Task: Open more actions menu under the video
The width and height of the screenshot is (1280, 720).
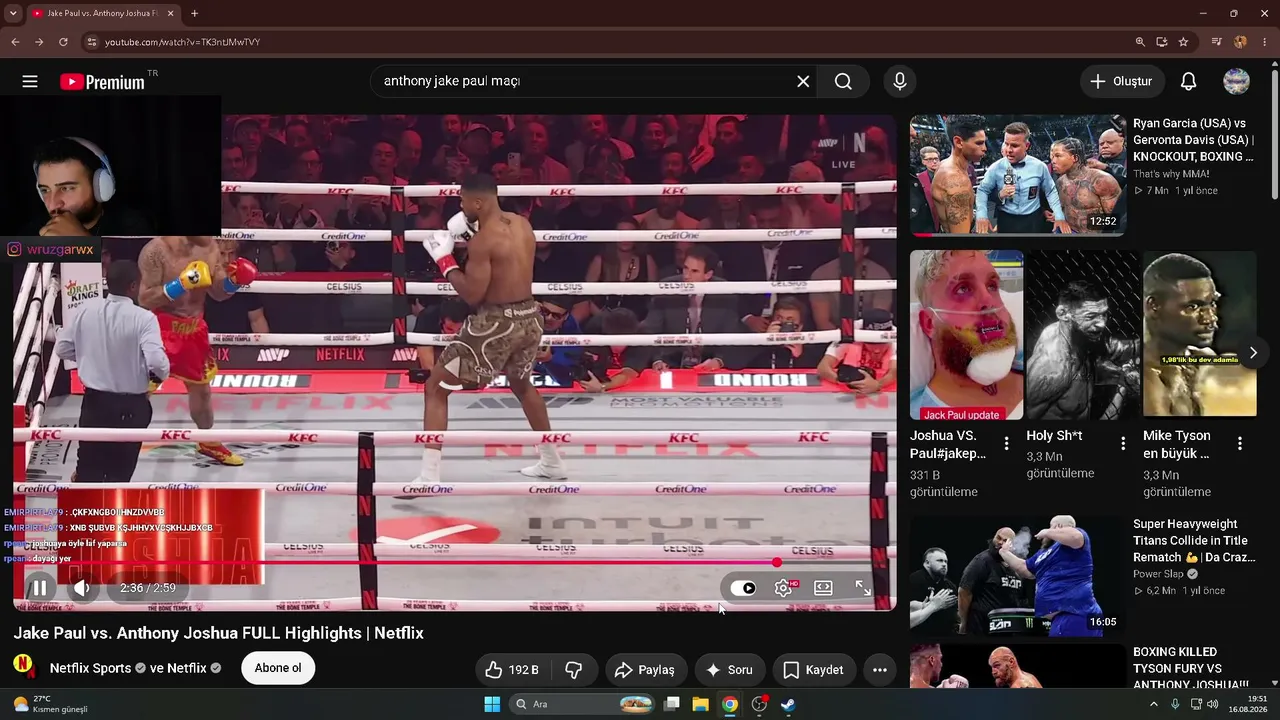Action: [880, 670]
